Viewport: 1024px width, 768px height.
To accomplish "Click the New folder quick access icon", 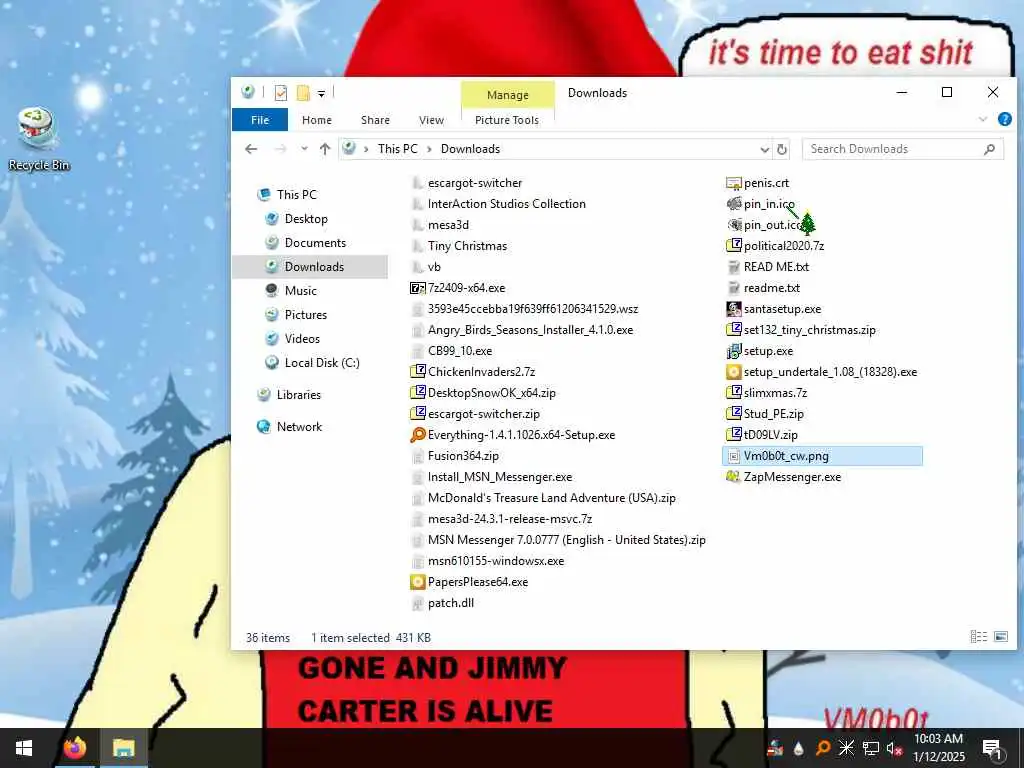I will pos(303,93).
